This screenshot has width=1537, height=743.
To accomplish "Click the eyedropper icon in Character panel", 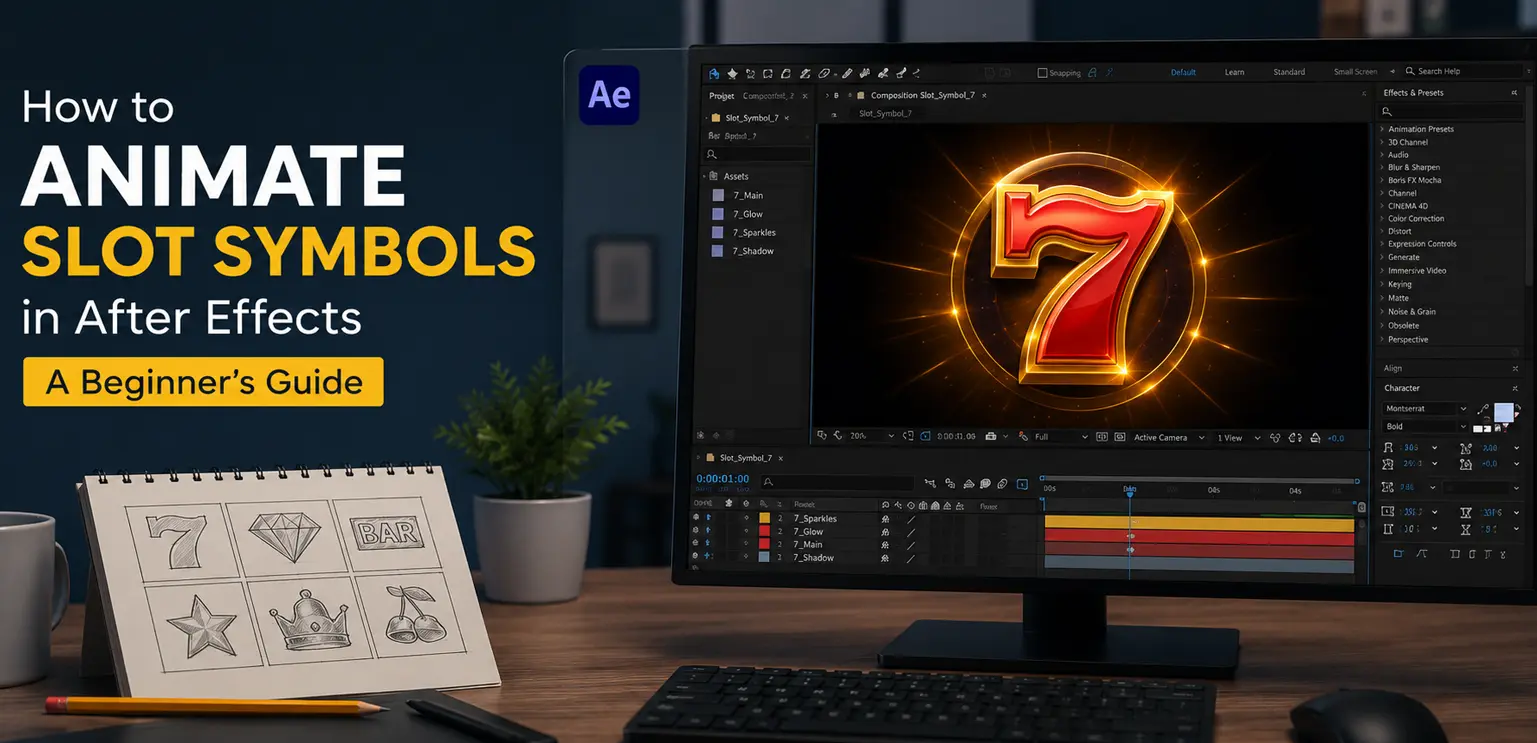I will 1483,409.
